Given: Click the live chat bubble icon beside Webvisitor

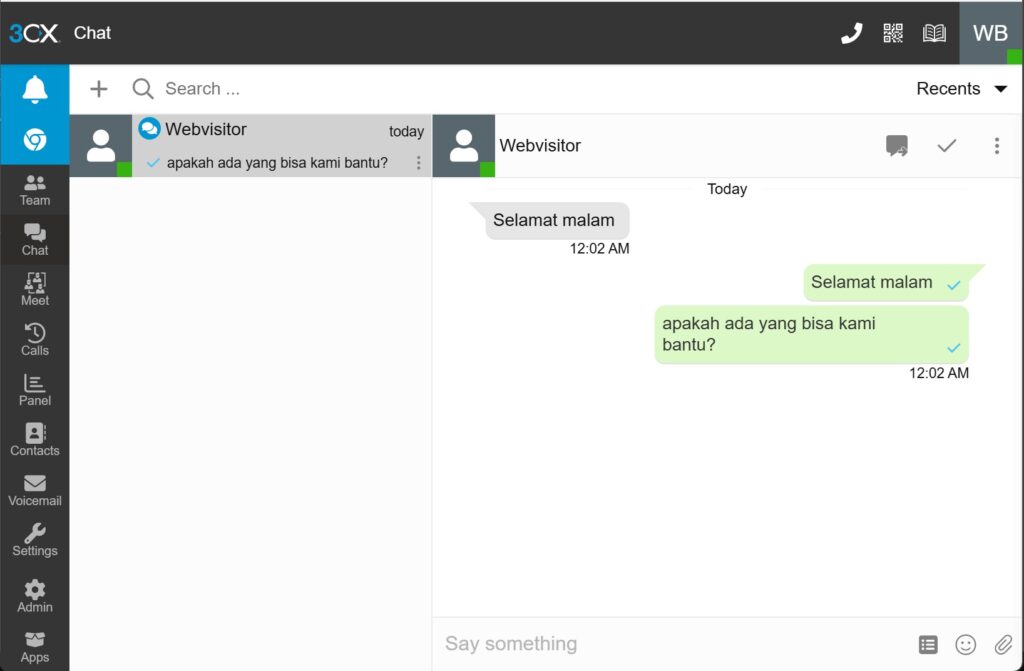Looking at the screenshot, I should pyautogui.click(x=149, y=128).
